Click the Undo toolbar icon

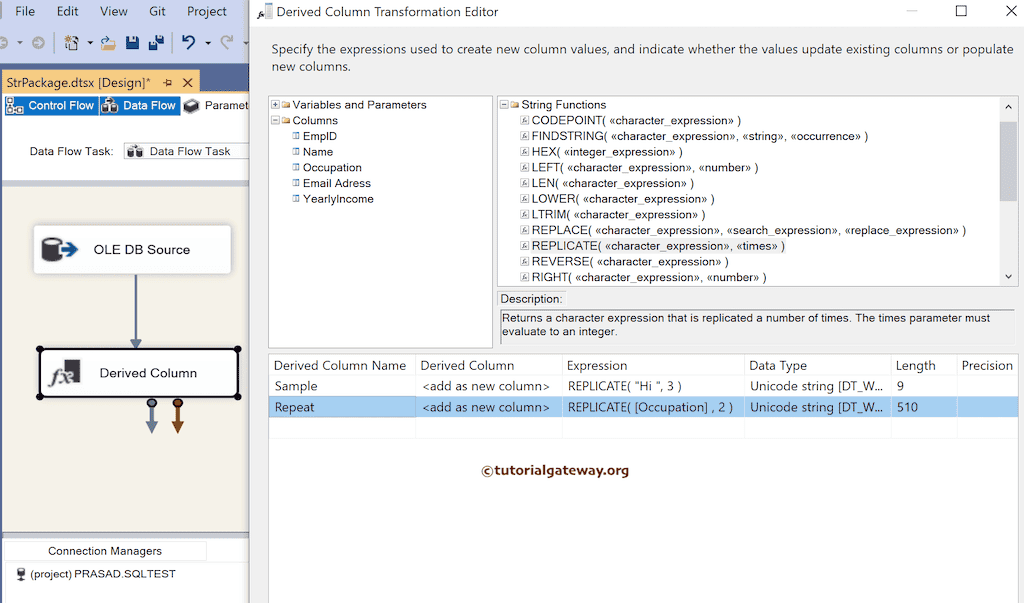[x=189, y=43]
